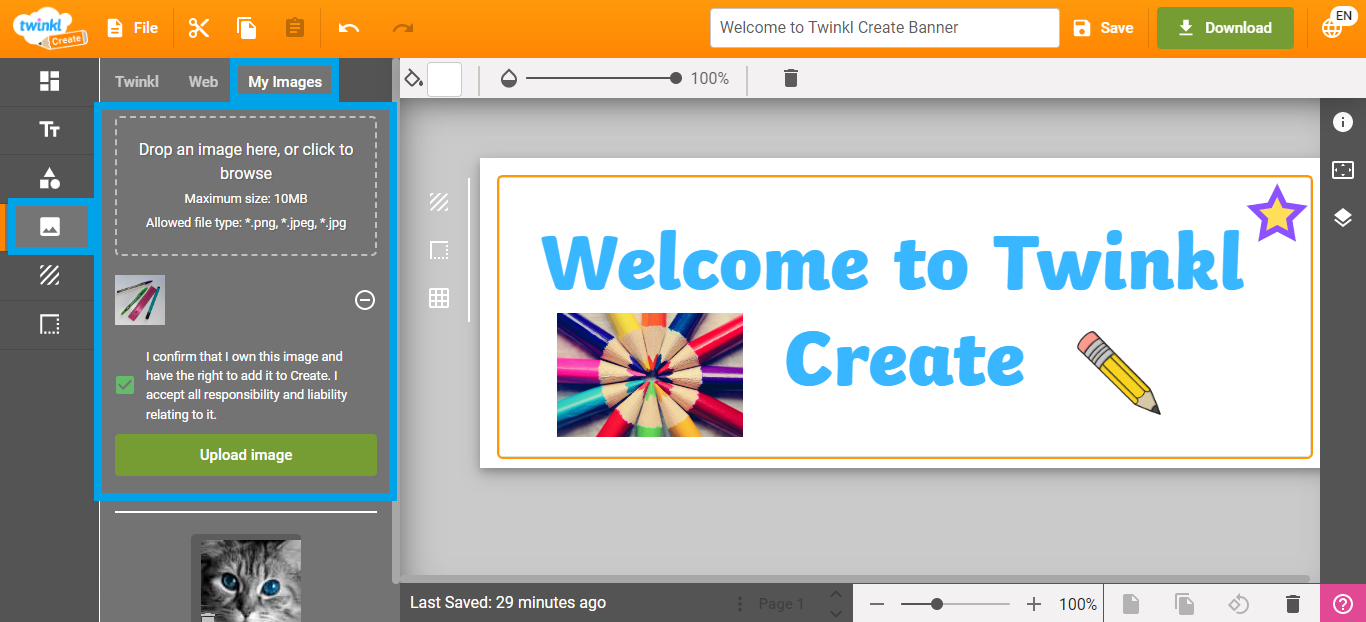Click the page up arrow
The image size is (1366, 622).
point(835,595)
